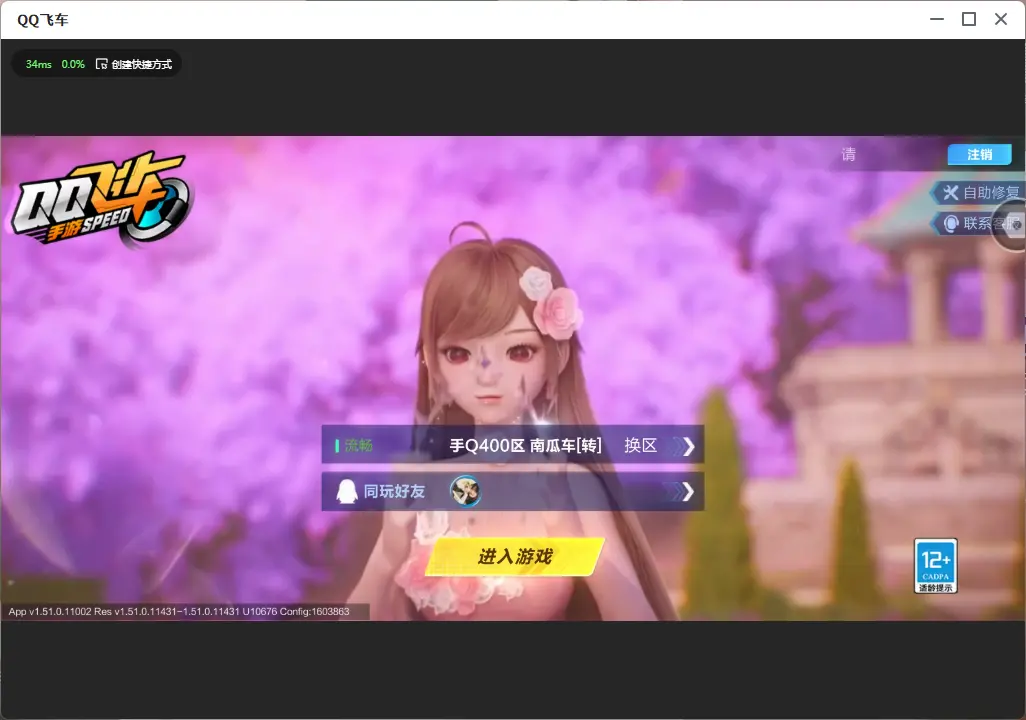
Task: Contact support via 联系客服 headset icon
Action: [951, 224]
